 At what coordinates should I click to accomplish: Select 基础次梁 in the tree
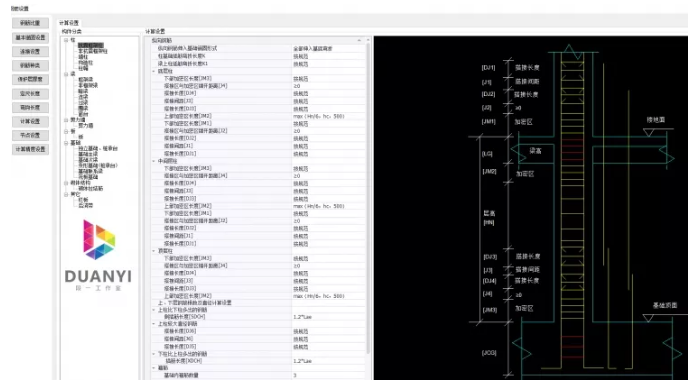[x=88, y=160]
